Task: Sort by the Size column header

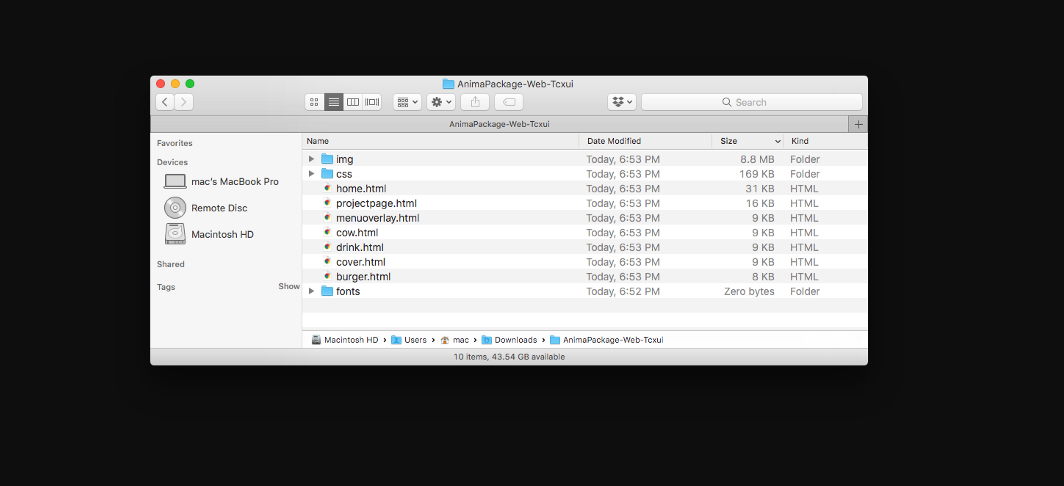Action: tap(747, 141)
